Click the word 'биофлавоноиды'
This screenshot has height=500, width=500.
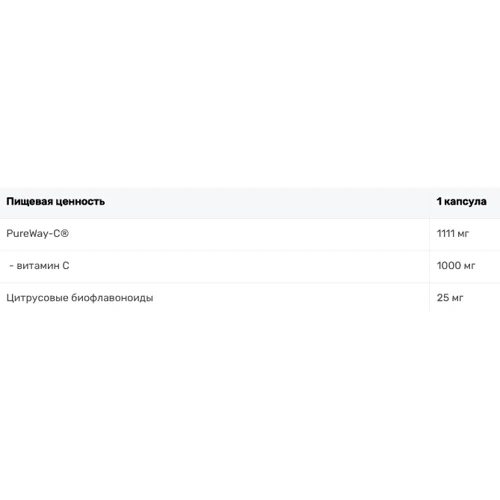tap(112, 298)
